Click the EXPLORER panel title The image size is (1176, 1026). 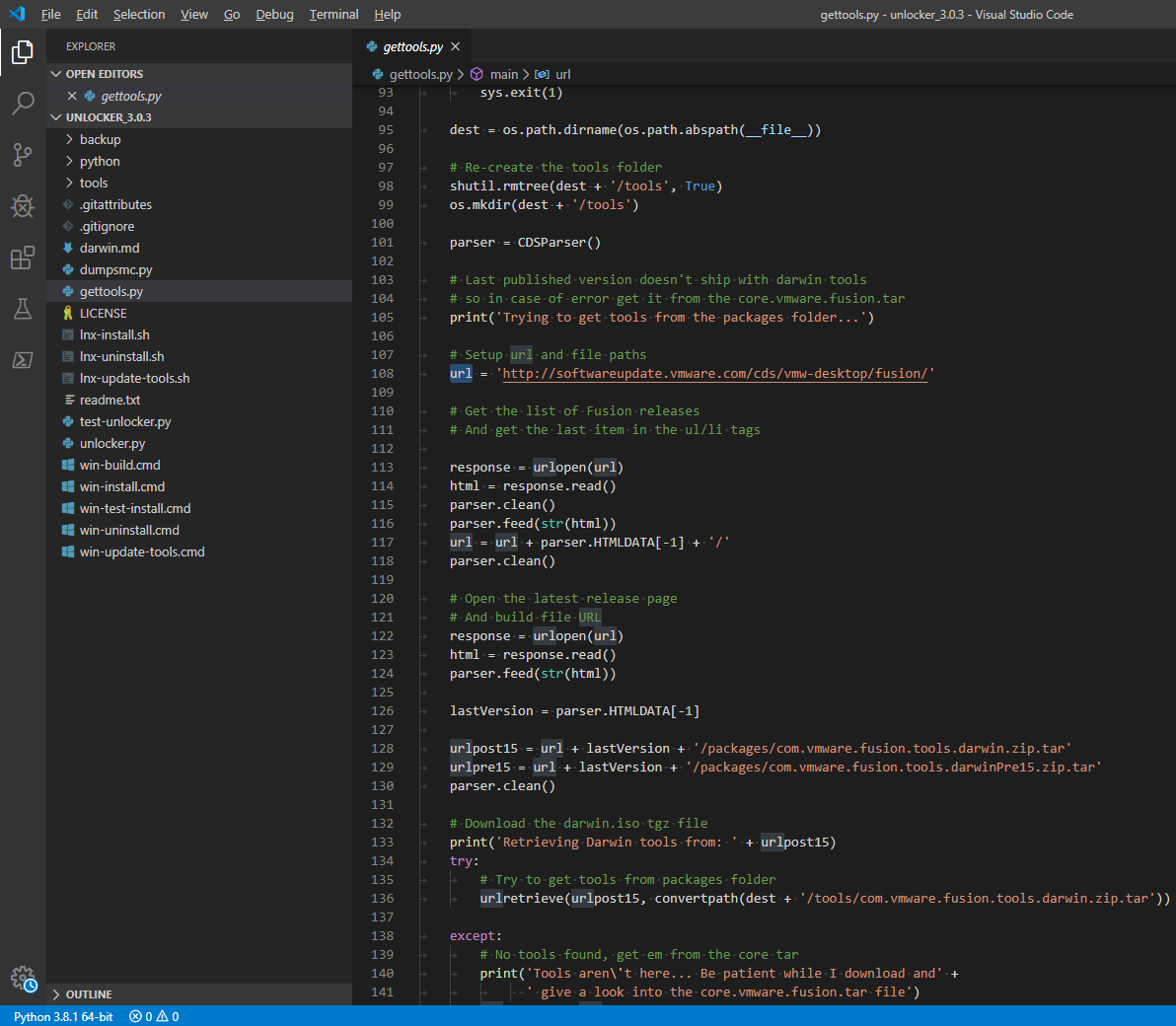[91, 46]
